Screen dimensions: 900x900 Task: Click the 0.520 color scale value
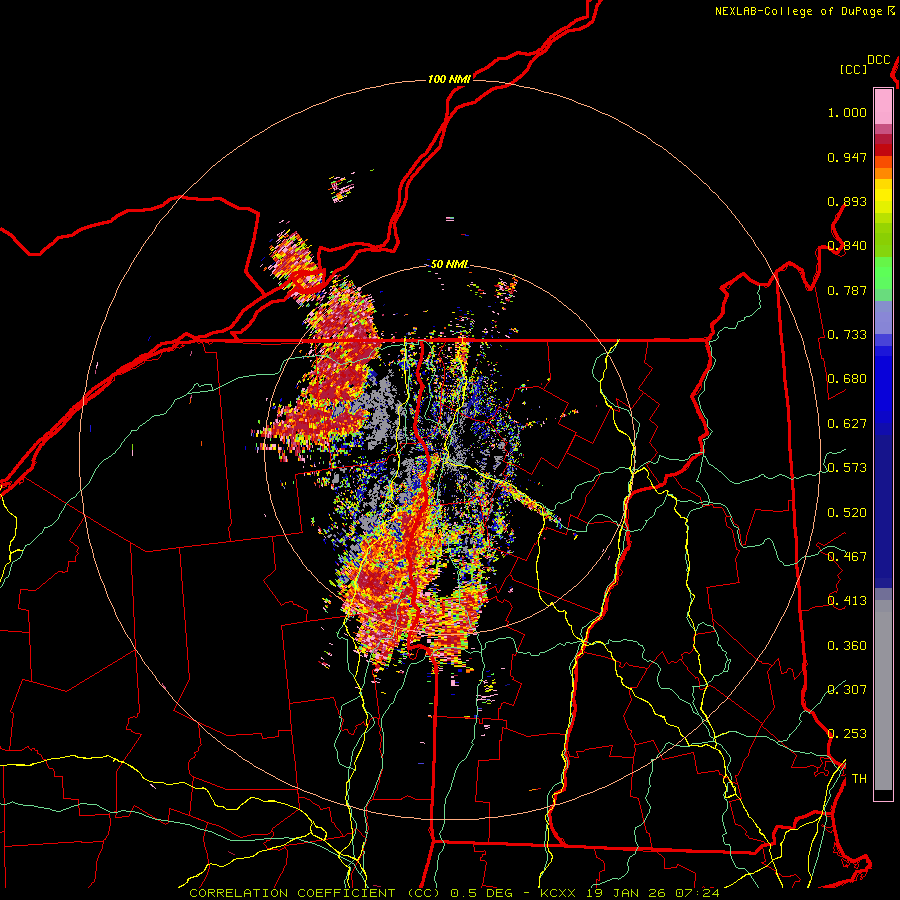(x=847, y=513)
